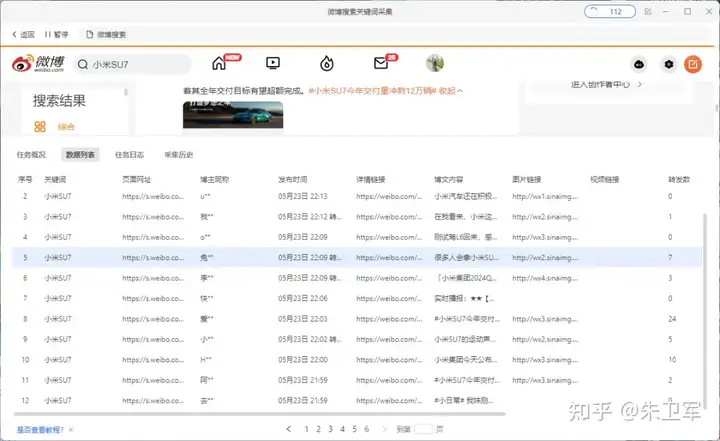Screen dimensions: 720x441
Task: Go to page 1
Action: click(x=306, y=429)
